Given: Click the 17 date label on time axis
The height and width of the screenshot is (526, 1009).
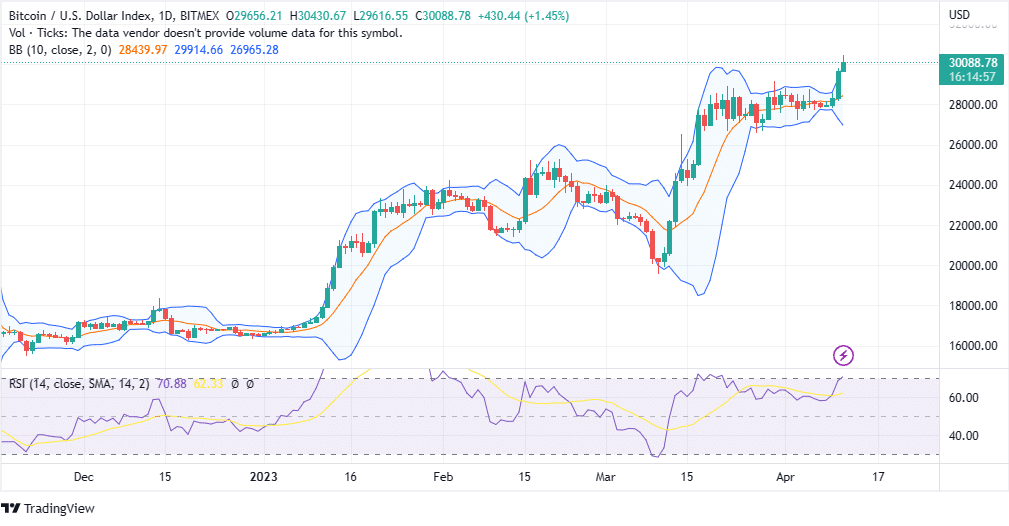Looking at the screenshot, I should click(x=878, y=477).
